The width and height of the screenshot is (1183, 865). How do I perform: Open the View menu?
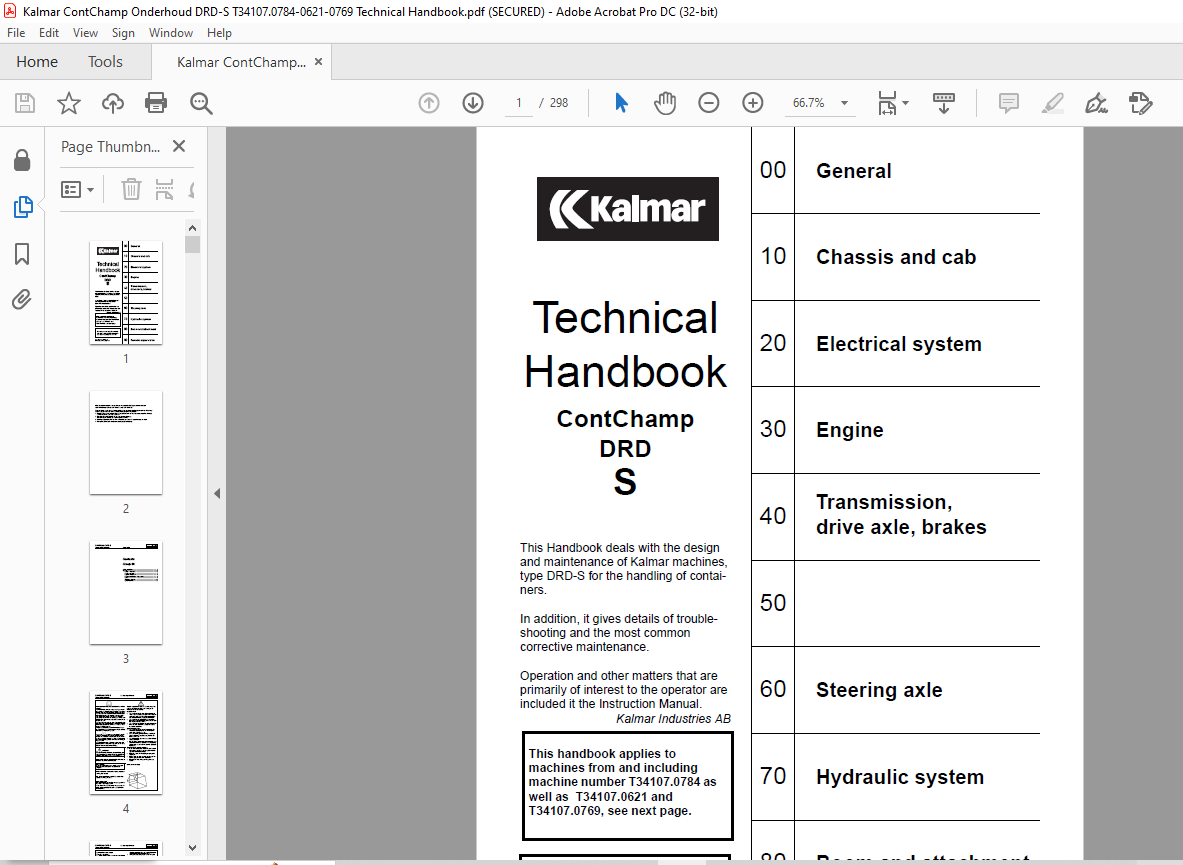[x=85, y=33]
